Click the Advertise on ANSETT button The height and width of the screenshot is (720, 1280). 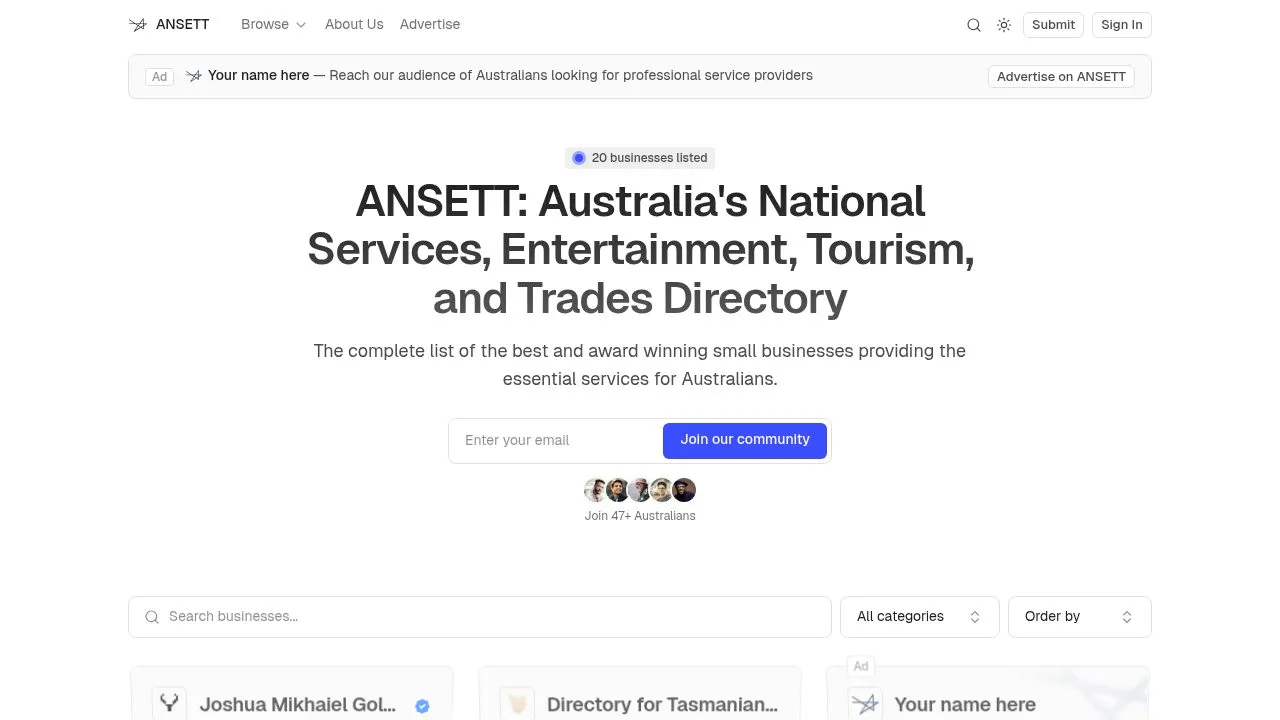[1061, 76]
